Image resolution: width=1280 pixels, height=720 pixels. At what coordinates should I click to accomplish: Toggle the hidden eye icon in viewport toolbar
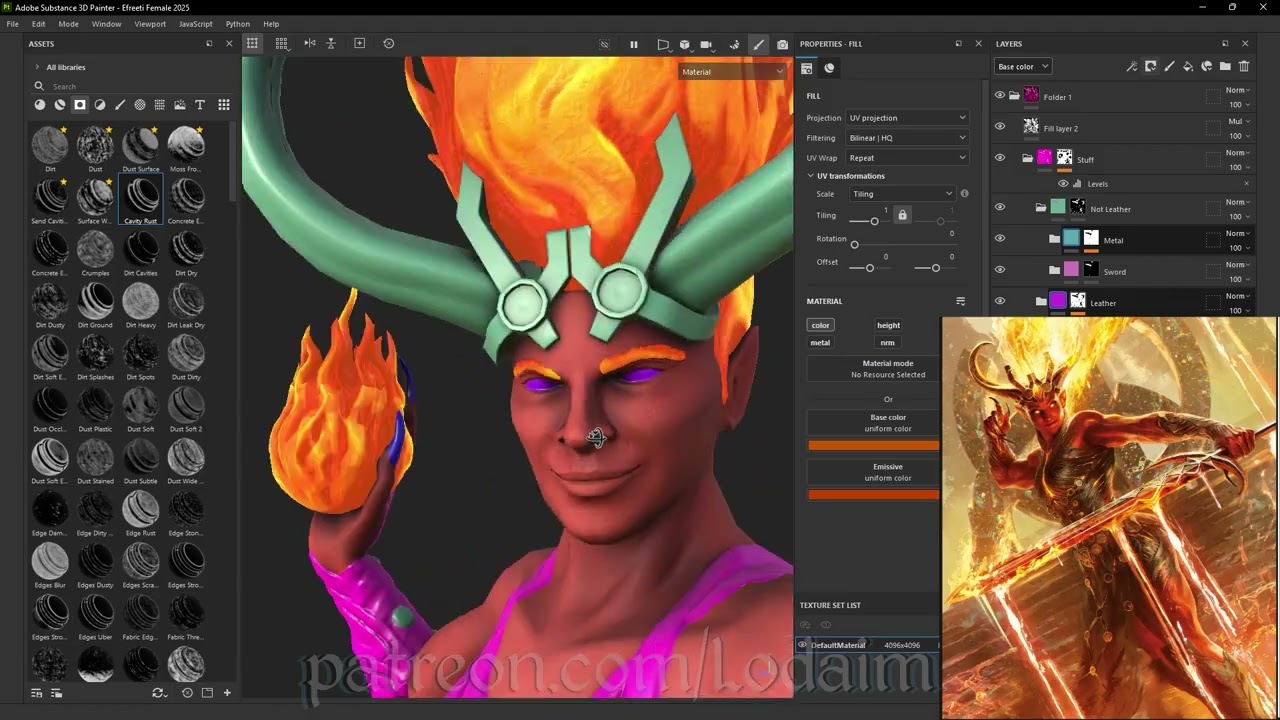pos(604,44)
